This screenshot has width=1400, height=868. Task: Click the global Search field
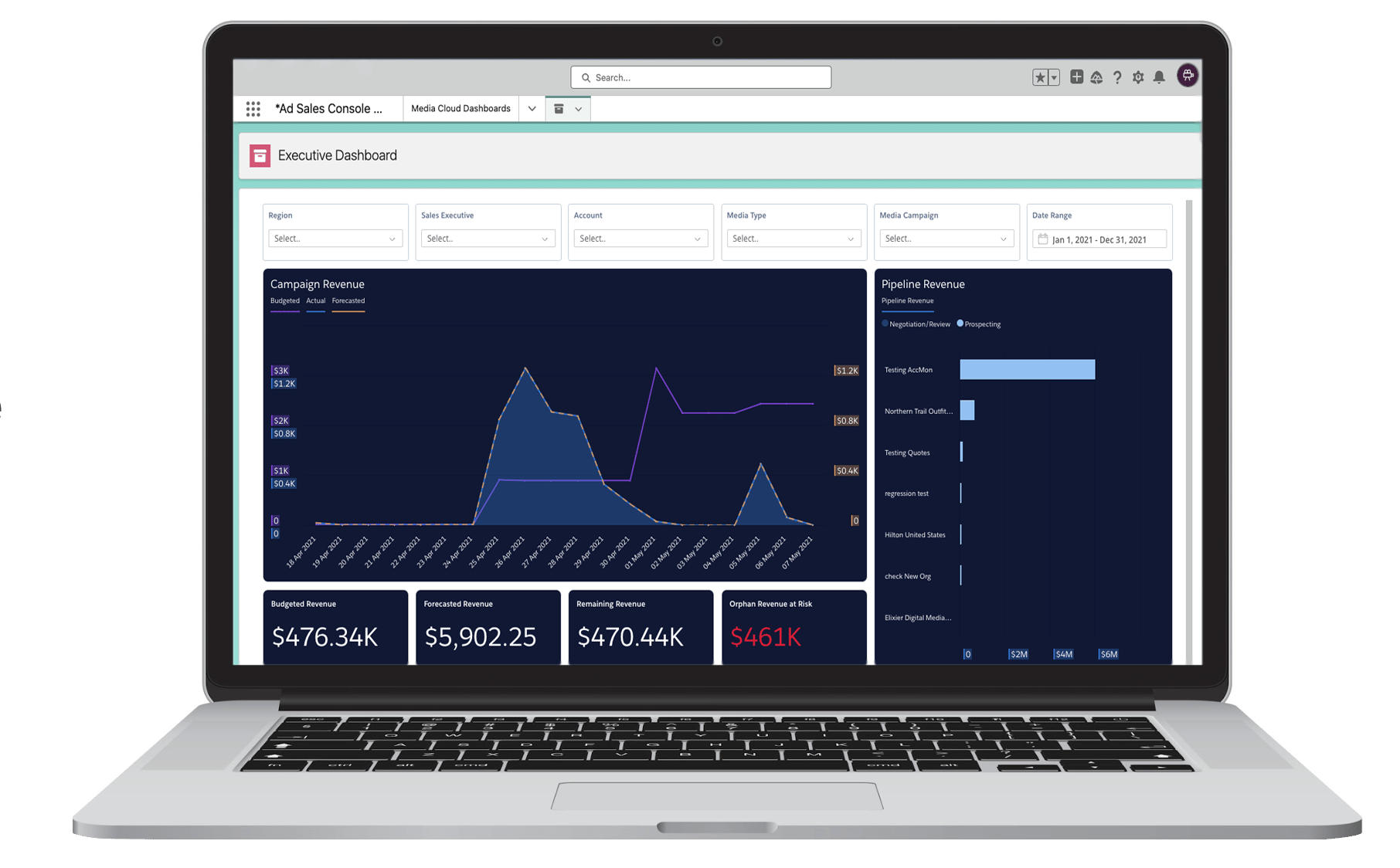pyautogui.click(x=701, y=77)
